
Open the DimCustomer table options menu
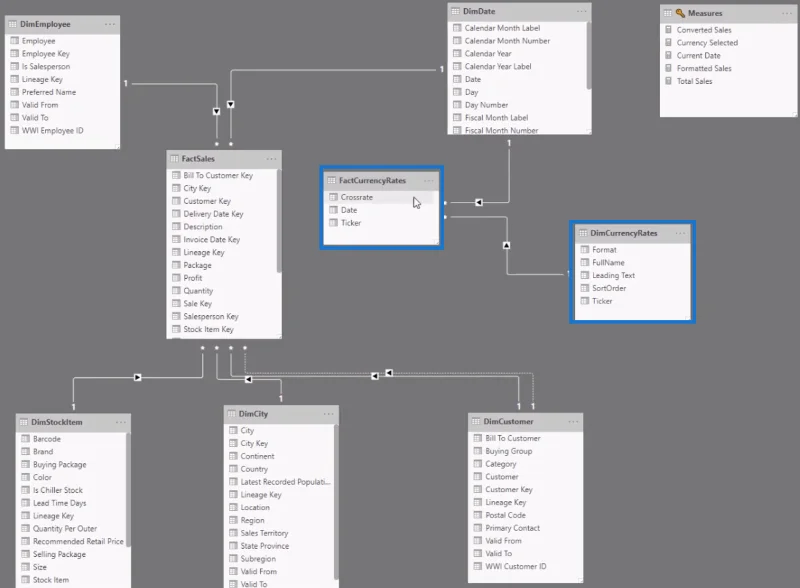(x=573, y=422)
